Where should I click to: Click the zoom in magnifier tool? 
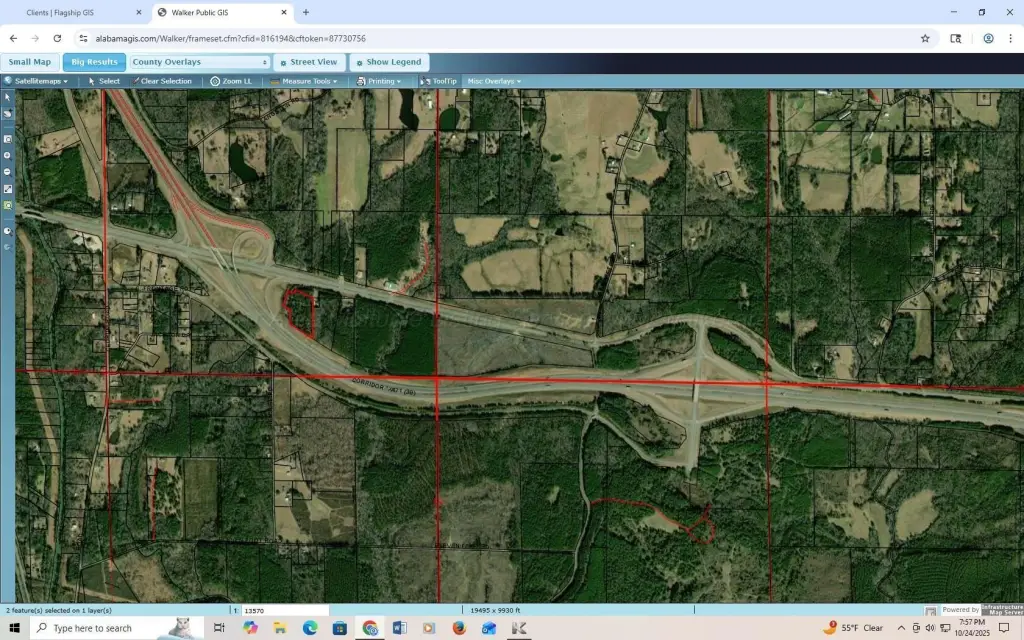[8, 155]
